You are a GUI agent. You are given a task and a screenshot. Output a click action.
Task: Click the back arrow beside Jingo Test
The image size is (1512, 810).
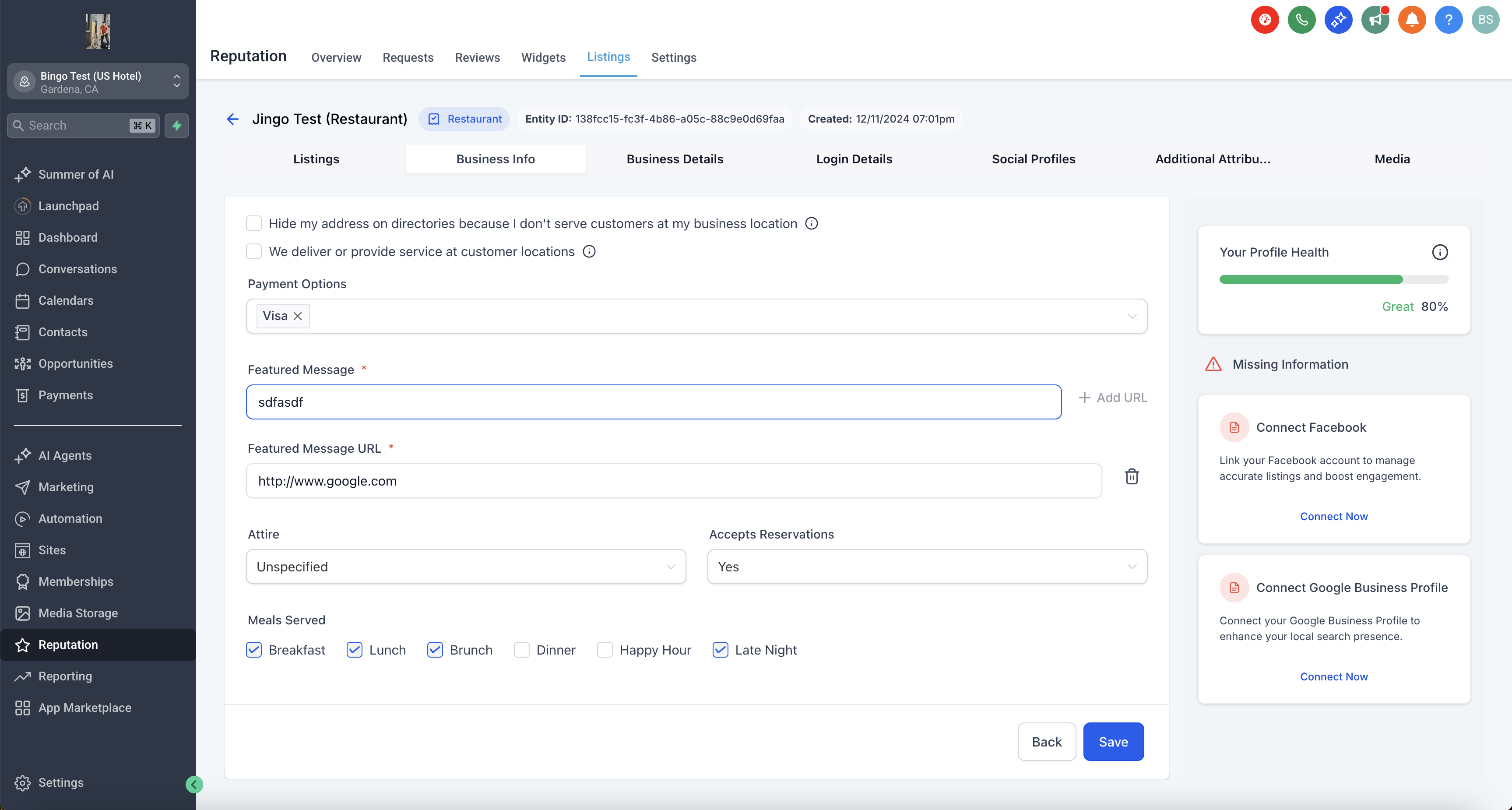(232, 119)
